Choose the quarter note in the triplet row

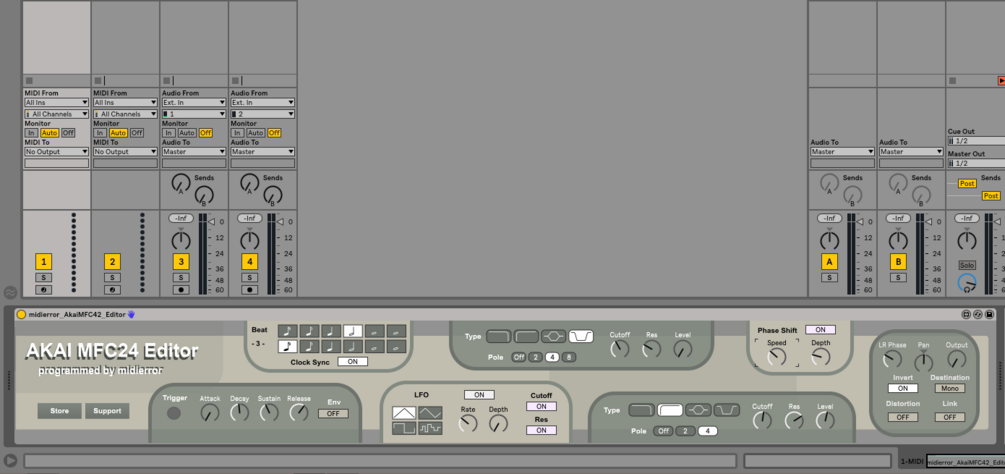tap(331, 347)
